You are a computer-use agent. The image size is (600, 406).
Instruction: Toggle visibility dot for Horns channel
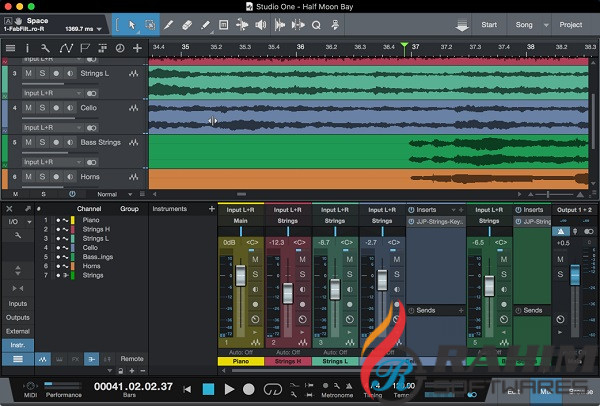(x=58, y=266)
